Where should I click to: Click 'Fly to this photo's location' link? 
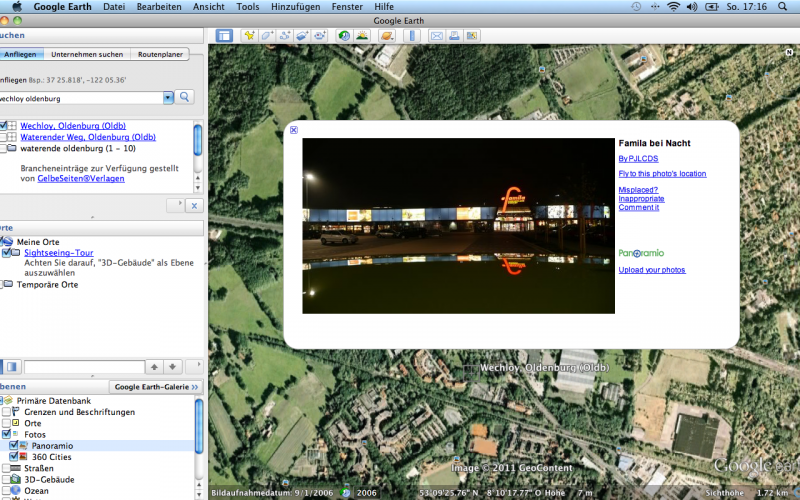coord(662,174)
